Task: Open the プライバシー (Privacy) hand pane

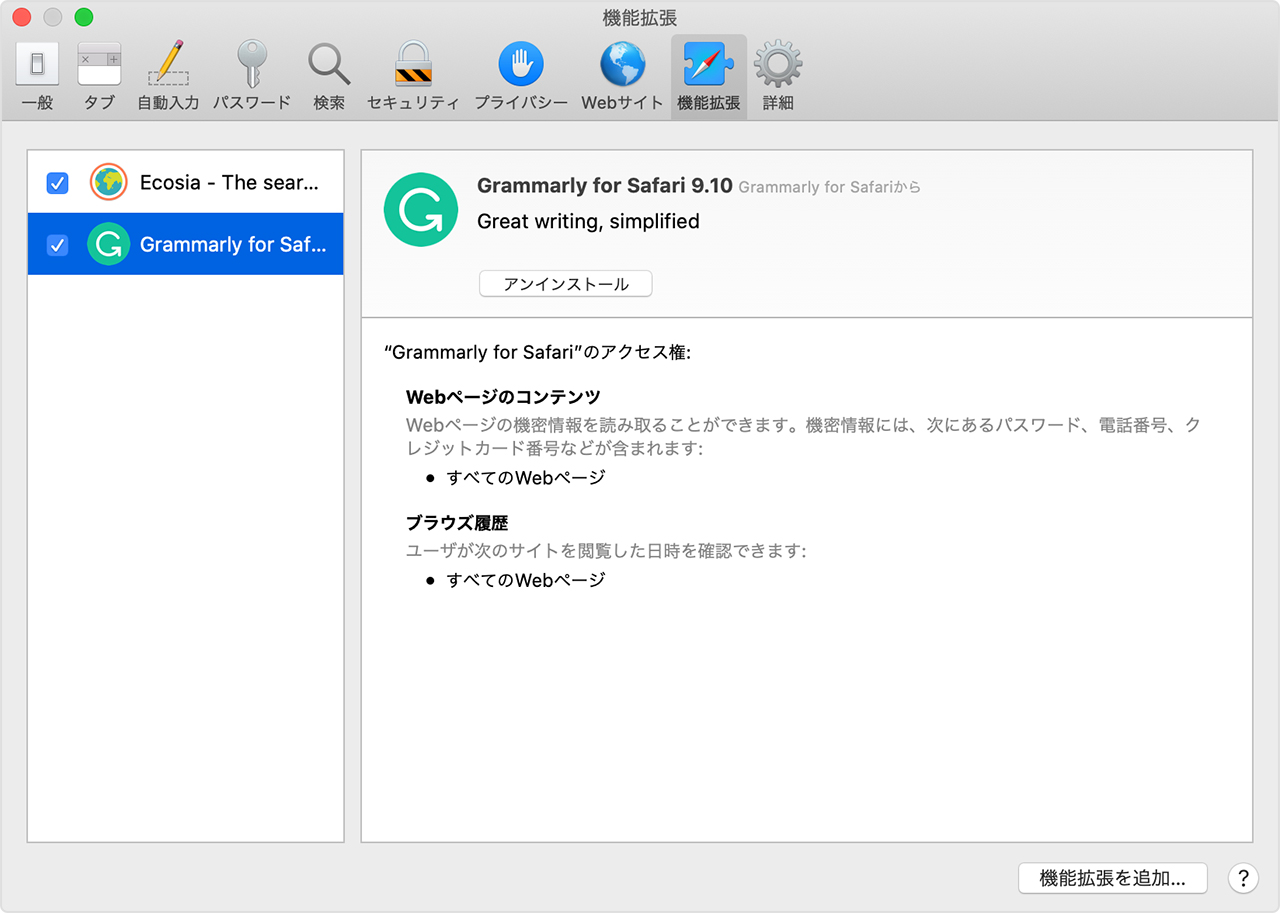Action: 521,78
